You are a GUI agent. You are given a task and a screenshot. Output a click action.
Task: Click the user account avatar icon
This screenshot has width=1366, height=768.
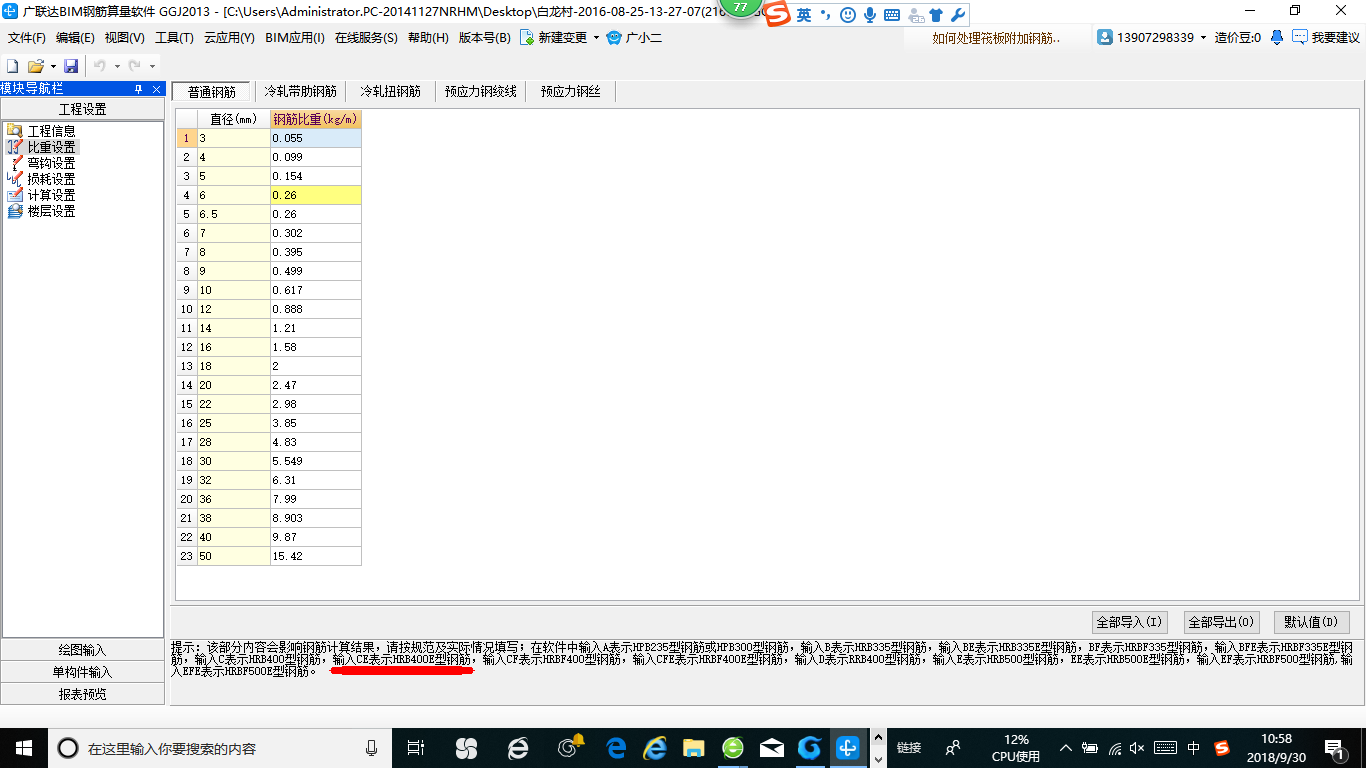(x=1105, y=38)
